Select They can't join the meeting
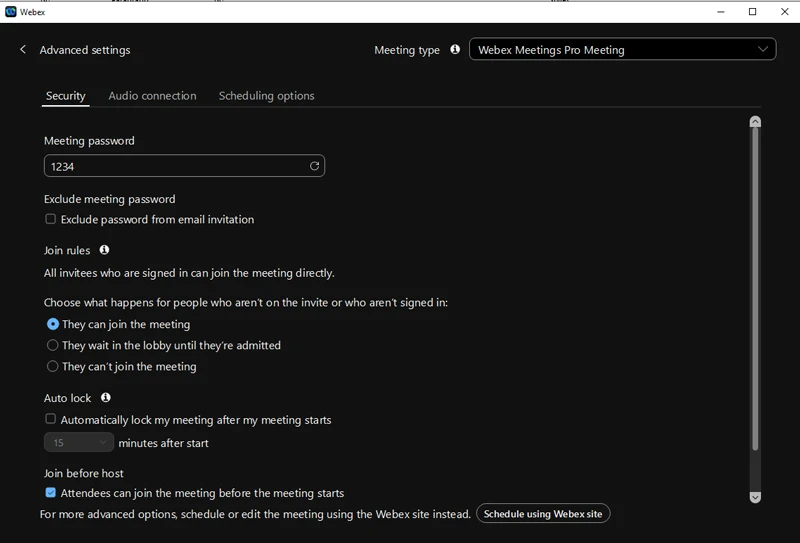Viewport: 800px width, 543px height. pyautogui.click(x=53, y=366)
